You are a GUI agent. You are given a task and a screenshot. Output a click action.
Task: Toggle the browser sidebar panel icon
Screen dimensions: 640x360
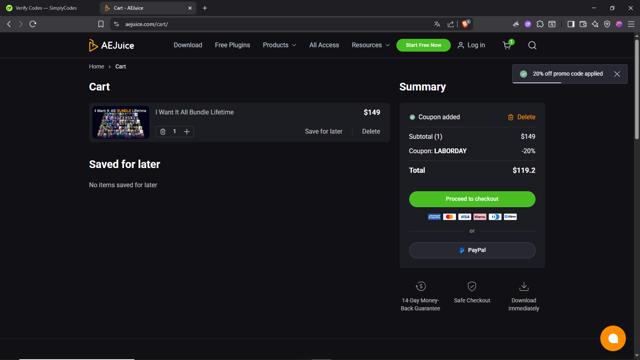click(571, 24)
